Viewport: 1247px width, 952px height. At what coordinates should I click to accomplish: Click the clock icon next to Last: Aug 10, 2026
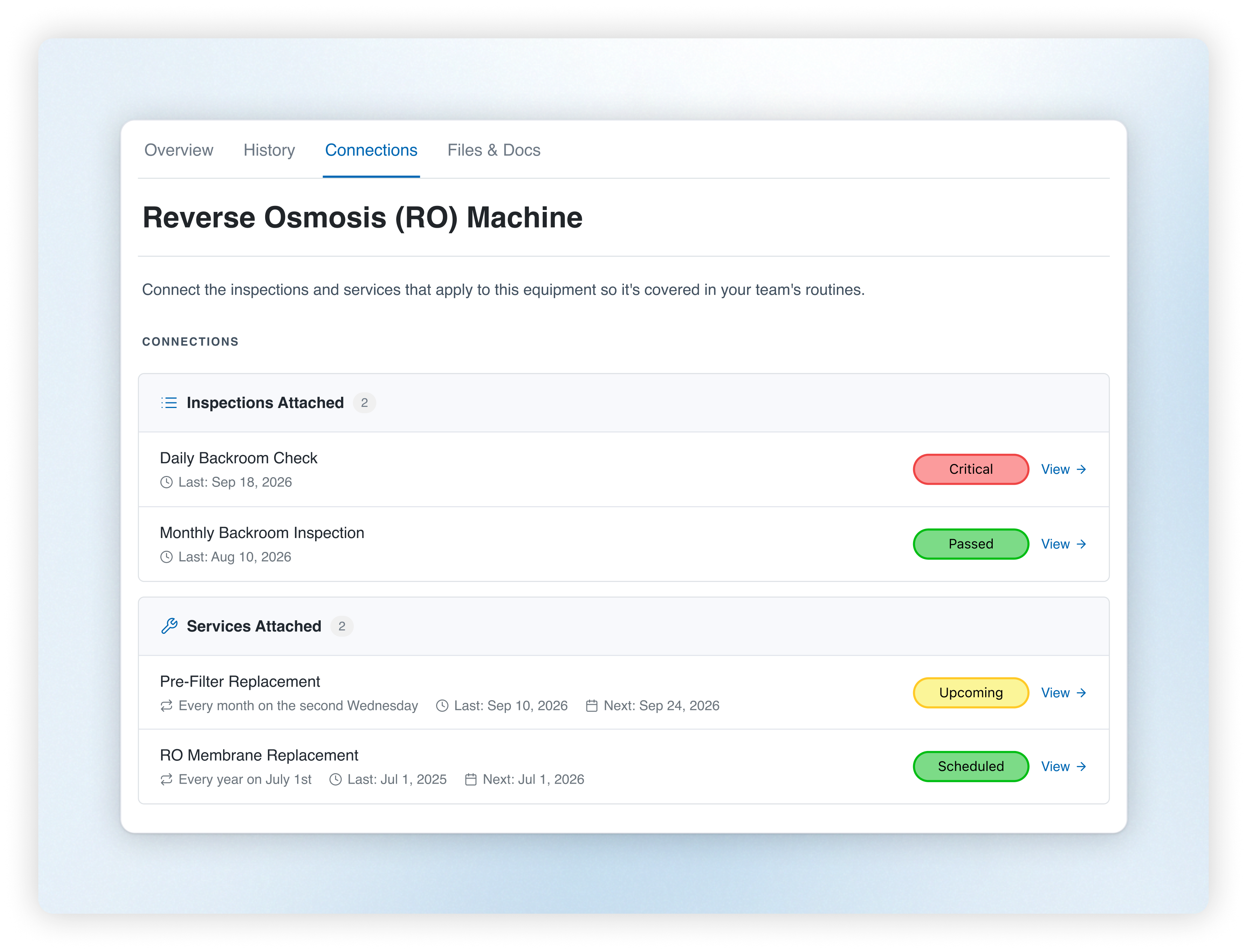[x=166, y=557]
